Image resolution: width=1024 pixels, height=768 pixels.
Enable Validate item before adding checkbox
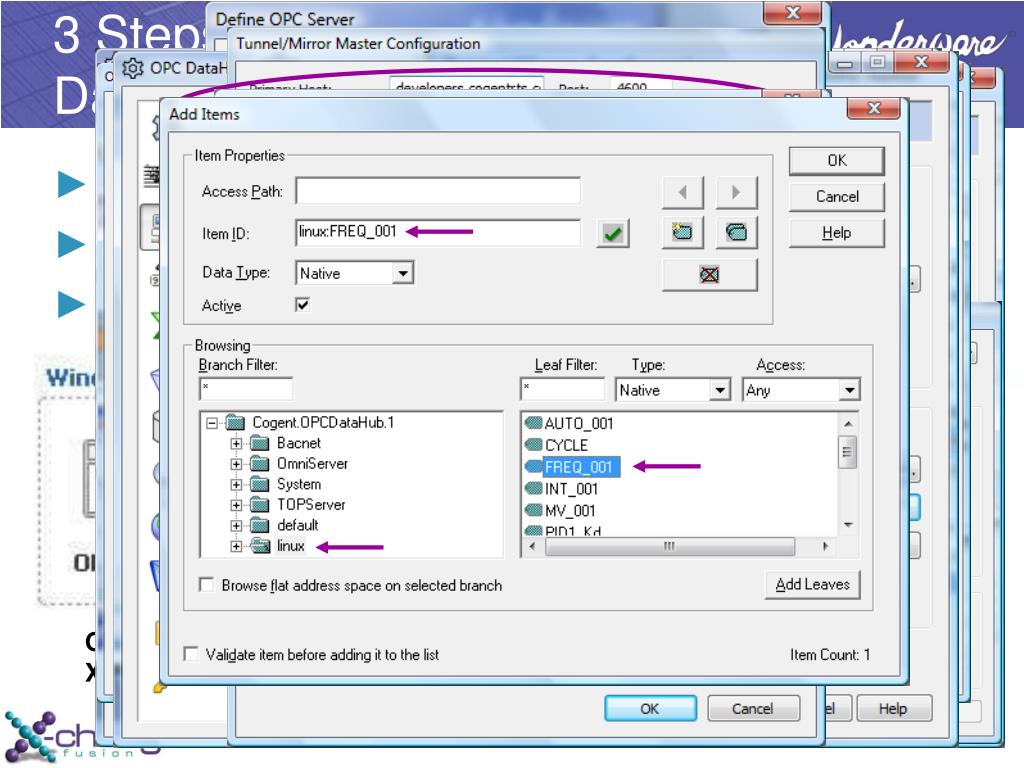[191, 654]
